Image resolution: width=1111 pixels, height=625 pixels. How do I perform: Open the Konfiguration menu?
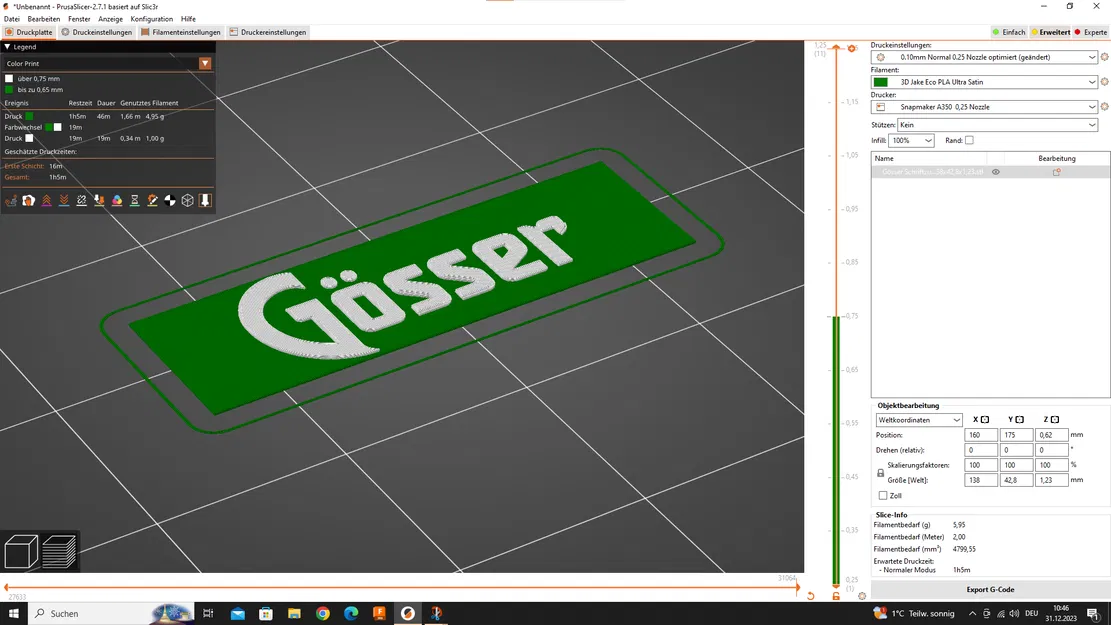(x=152, y=19)
